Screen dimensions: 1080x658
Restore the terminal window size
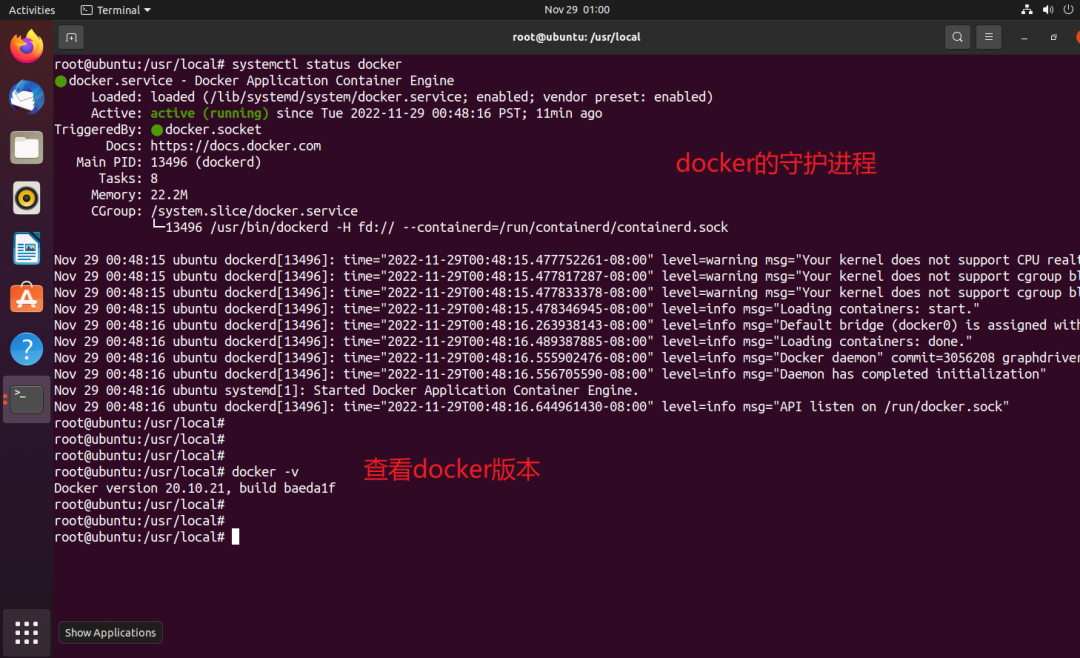coord(1053,37)
